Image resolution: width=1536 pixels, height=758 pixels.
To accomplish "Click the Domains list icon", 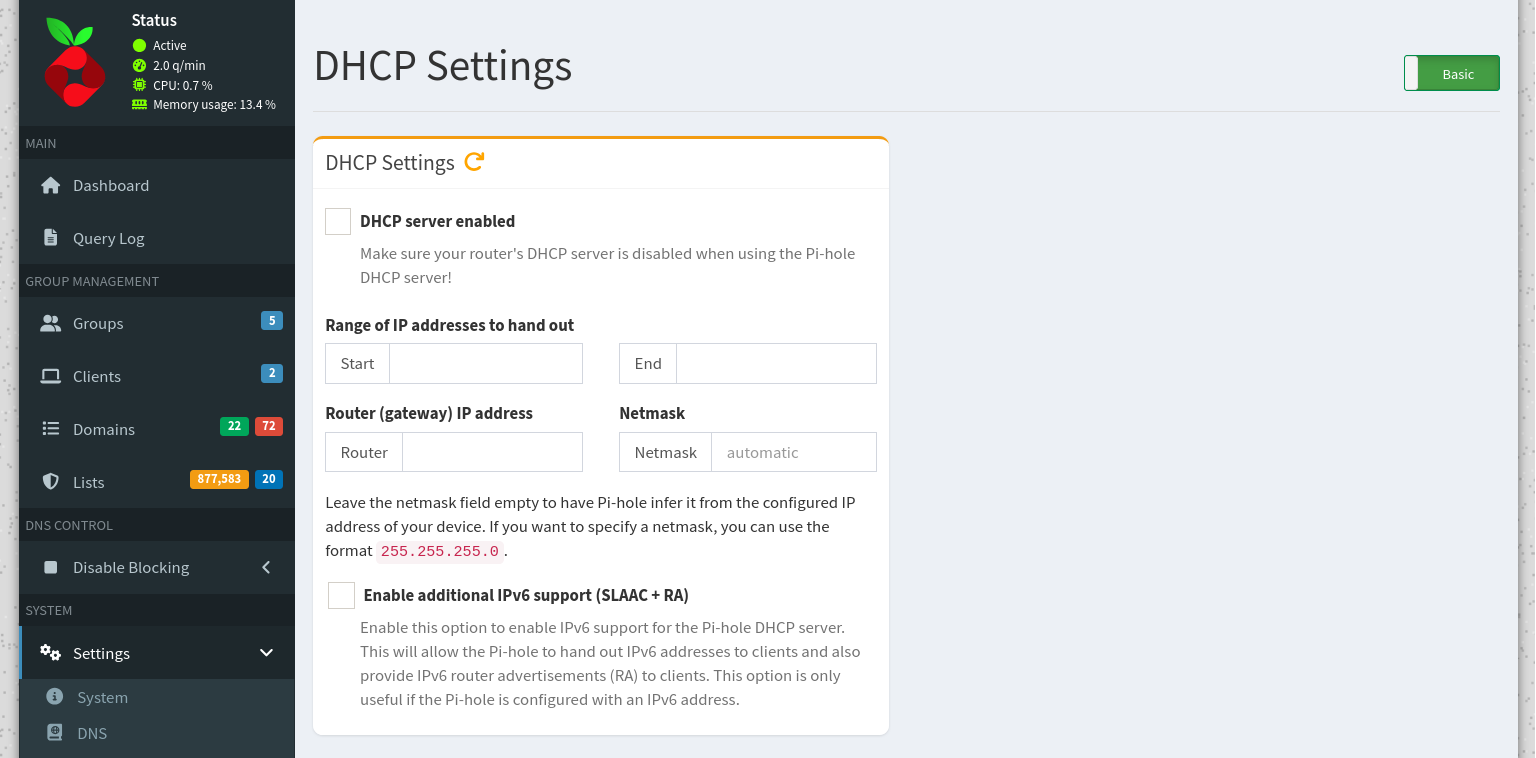I will 50,429.
